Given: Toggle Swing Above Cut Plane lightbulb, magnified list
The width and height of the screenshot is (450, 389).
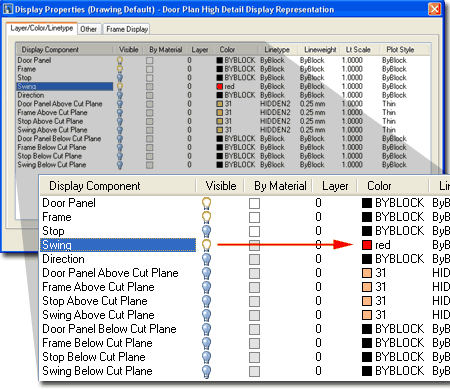Looking at the screenshot, I should [x=207, y=315].
